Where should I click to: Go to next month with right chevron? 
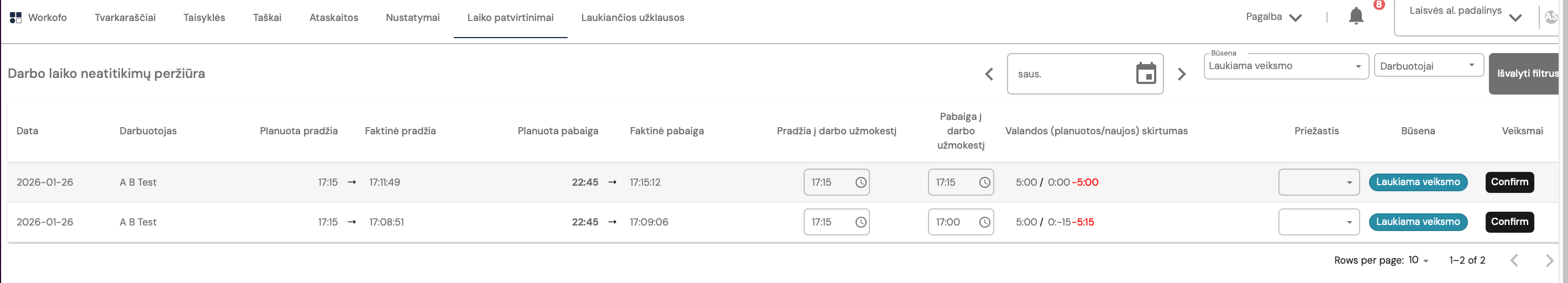coord(1182,74)
